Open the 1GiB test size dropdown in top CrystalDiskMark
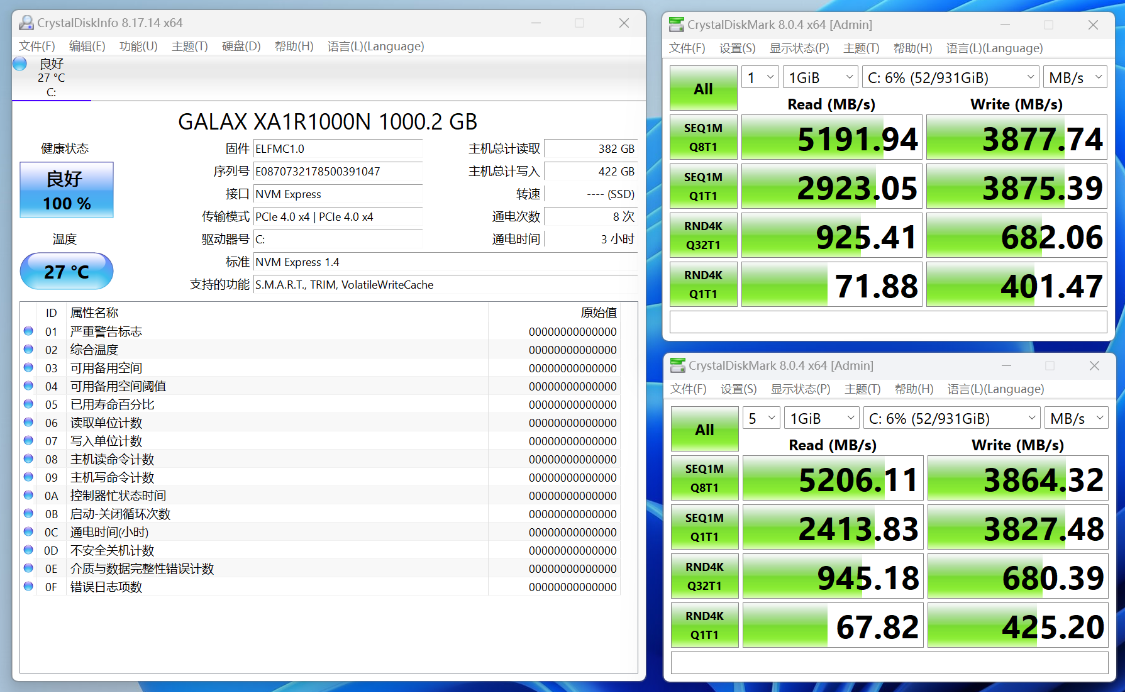The width and height of the screenshot is (1125, 692). coord(820,78)
